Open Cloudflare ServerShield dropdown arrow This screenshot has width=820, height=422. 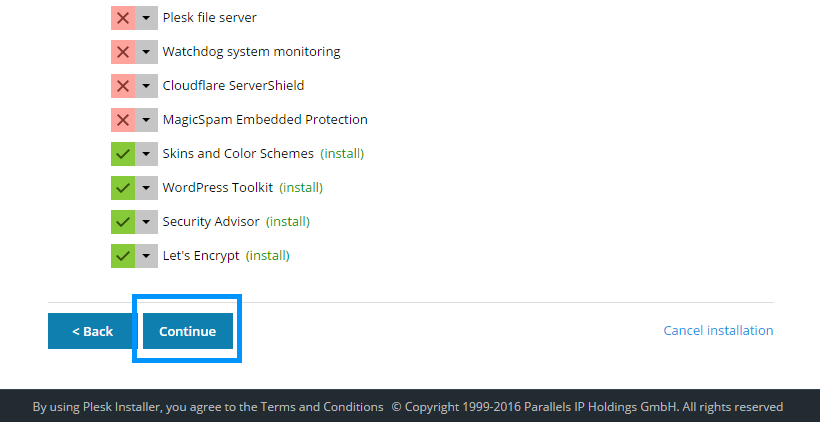[147, 86]
